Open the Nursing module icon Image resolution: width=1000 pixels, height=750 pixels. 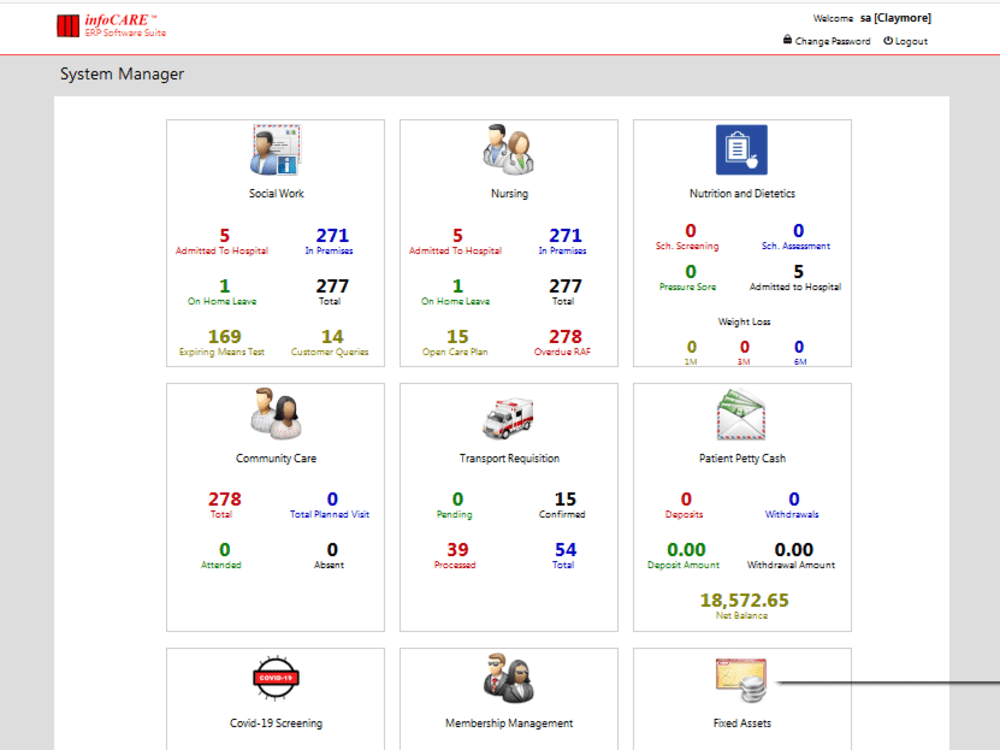(x=508, y=150)
